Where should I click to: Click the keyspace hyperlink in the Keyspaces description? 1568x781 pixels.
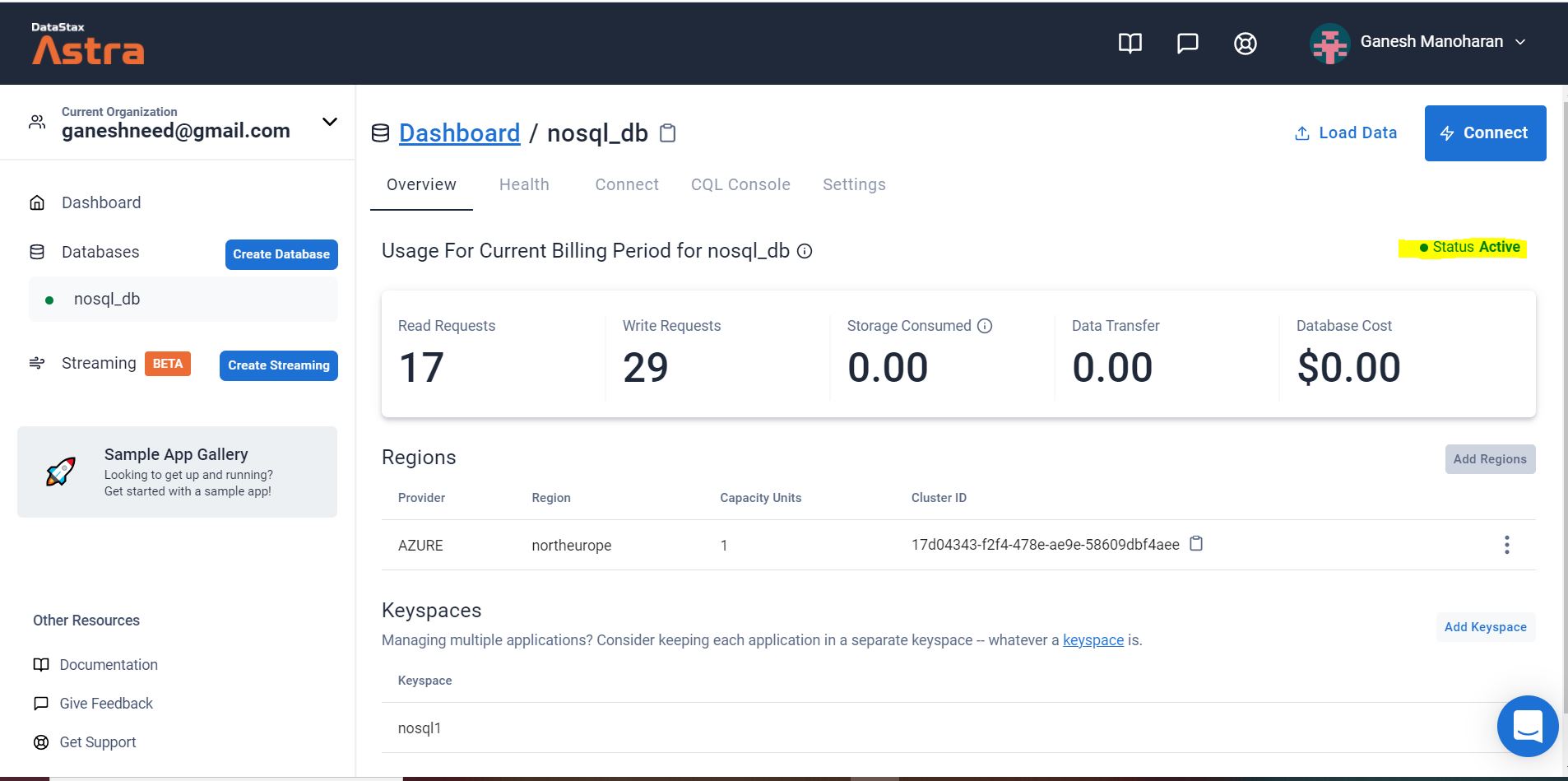tap(1094, 639)
